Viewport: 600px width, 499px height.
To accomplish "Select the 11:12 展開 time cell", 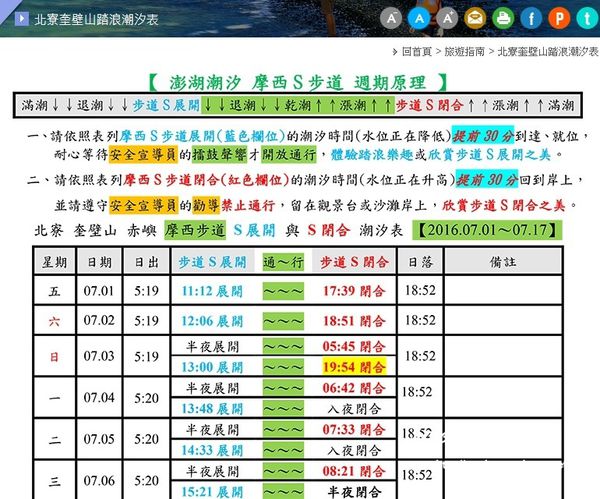I will [210, 292].
